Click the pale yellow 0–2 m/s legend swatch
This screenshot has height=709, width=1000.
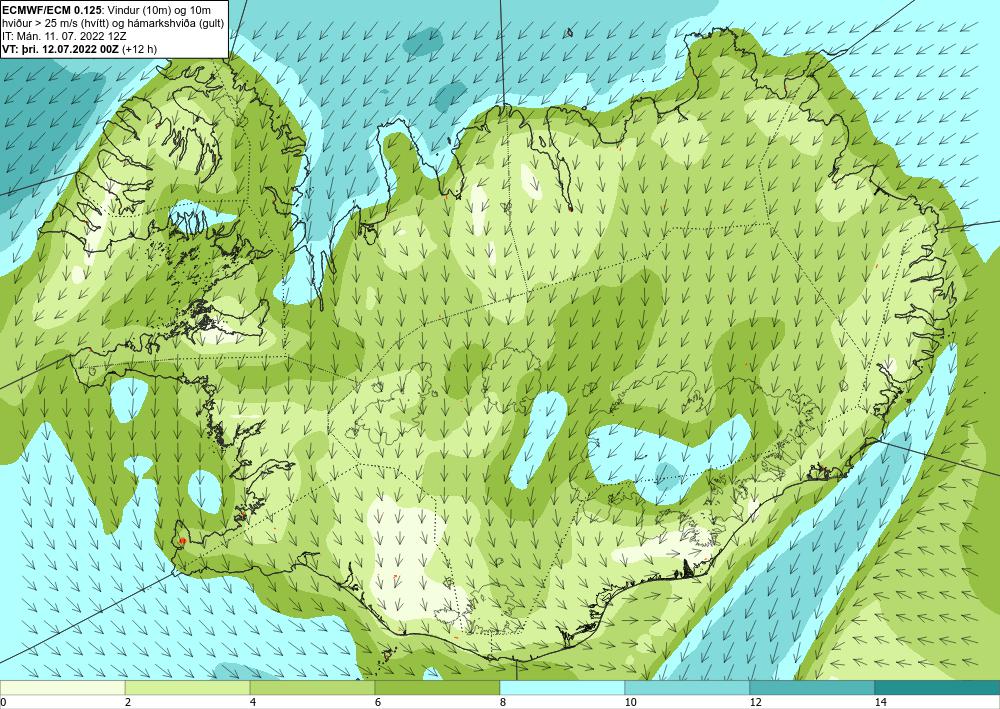[x=62, y=688]
